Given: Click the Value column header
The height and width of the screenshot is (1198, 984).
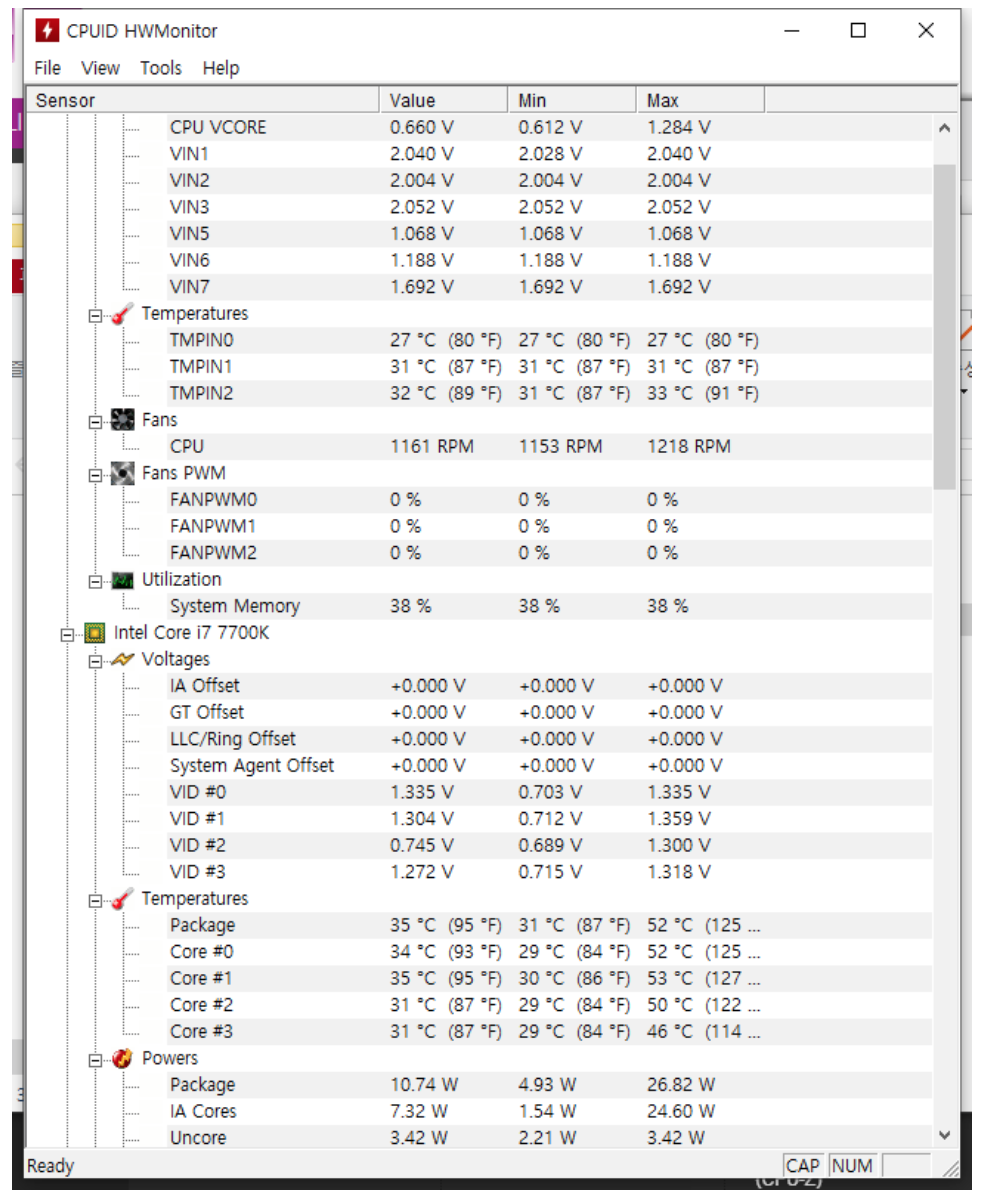Looking at the screenshot, I should point(444,100).
